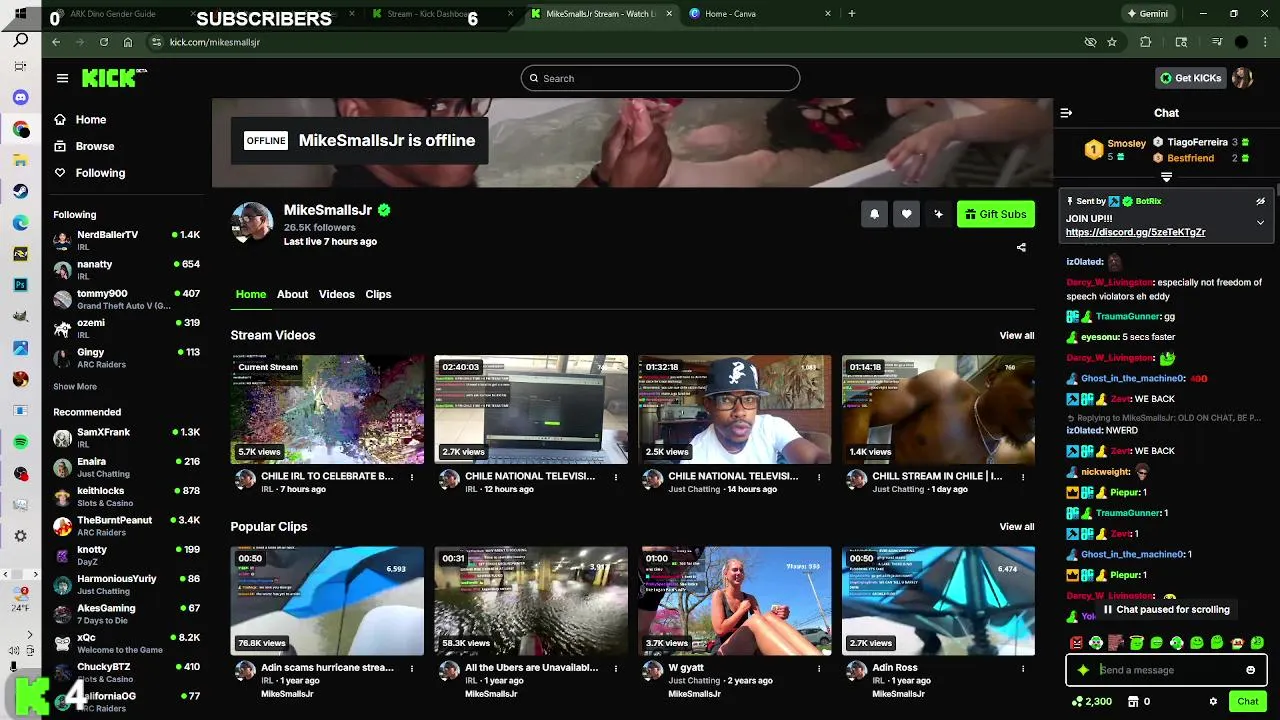Open options for Adin scams hurricane clip
This screenshot has height=720, width=1280.
click(x=412, y=668)
